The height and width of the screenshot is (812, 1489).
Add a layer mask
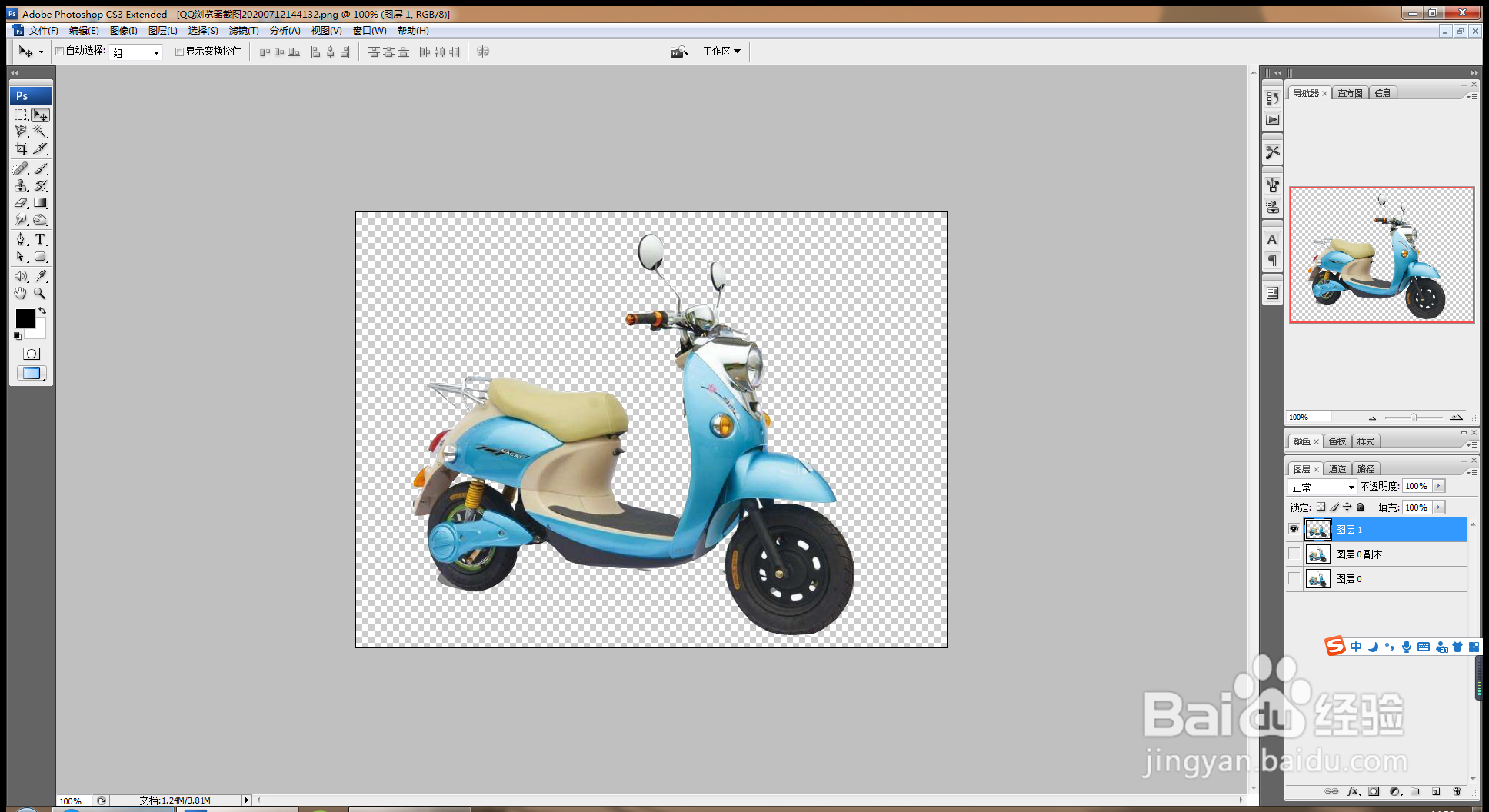tap(1374, 791)
